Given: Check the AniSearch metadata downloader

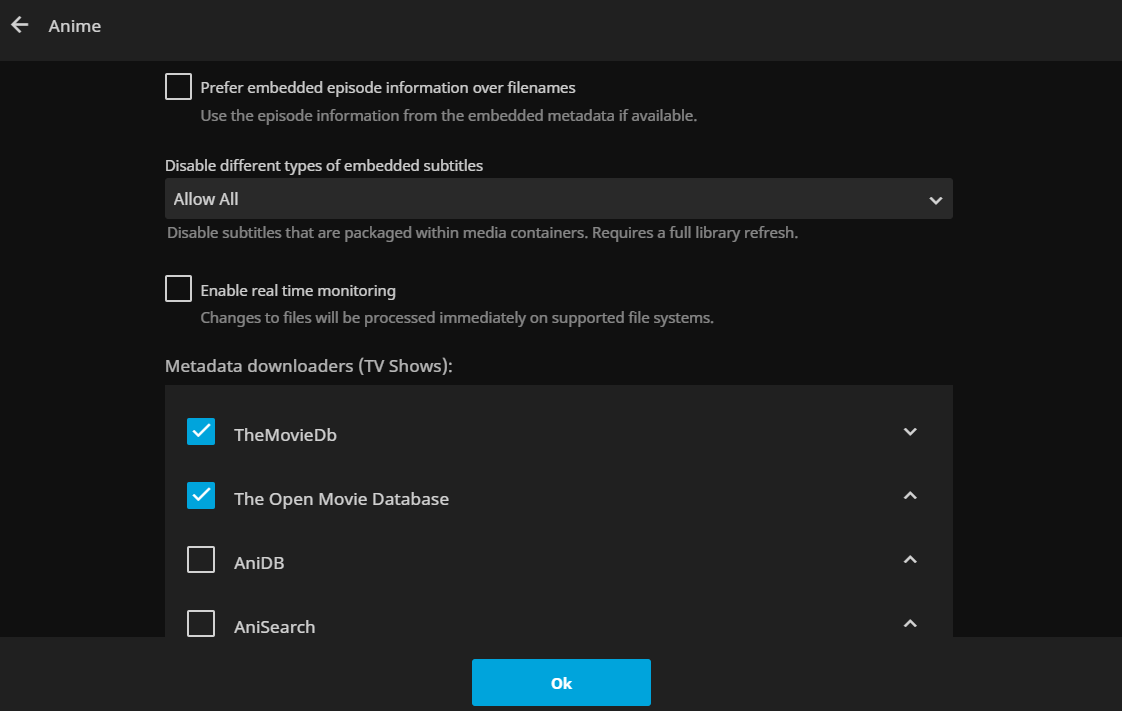Looking at the screenshot, I should [201, 624].
